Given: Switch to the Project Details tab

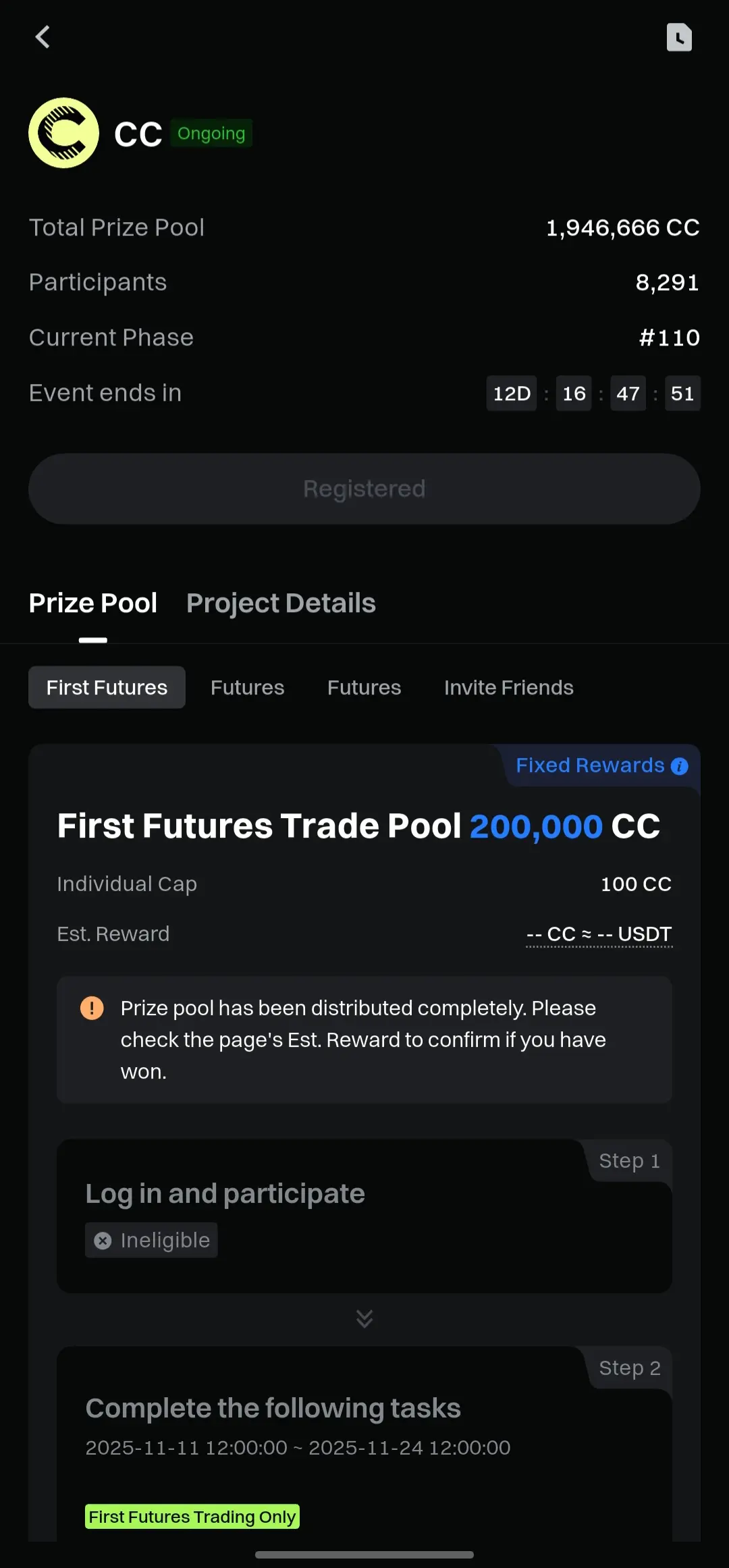Looking at the screenshot, I should tap(281, 603).
